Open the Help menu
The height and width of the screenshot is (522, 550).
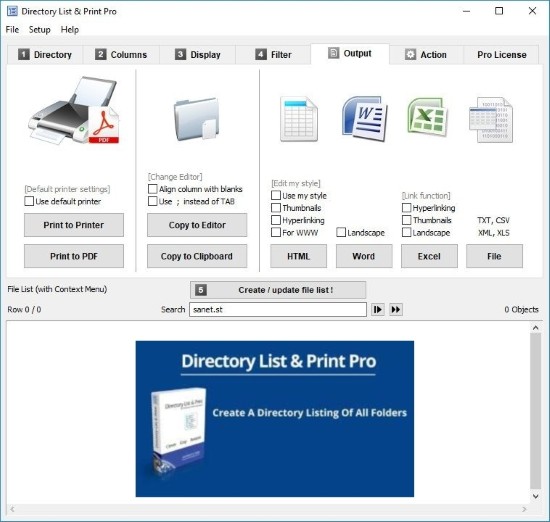[70, 29]
